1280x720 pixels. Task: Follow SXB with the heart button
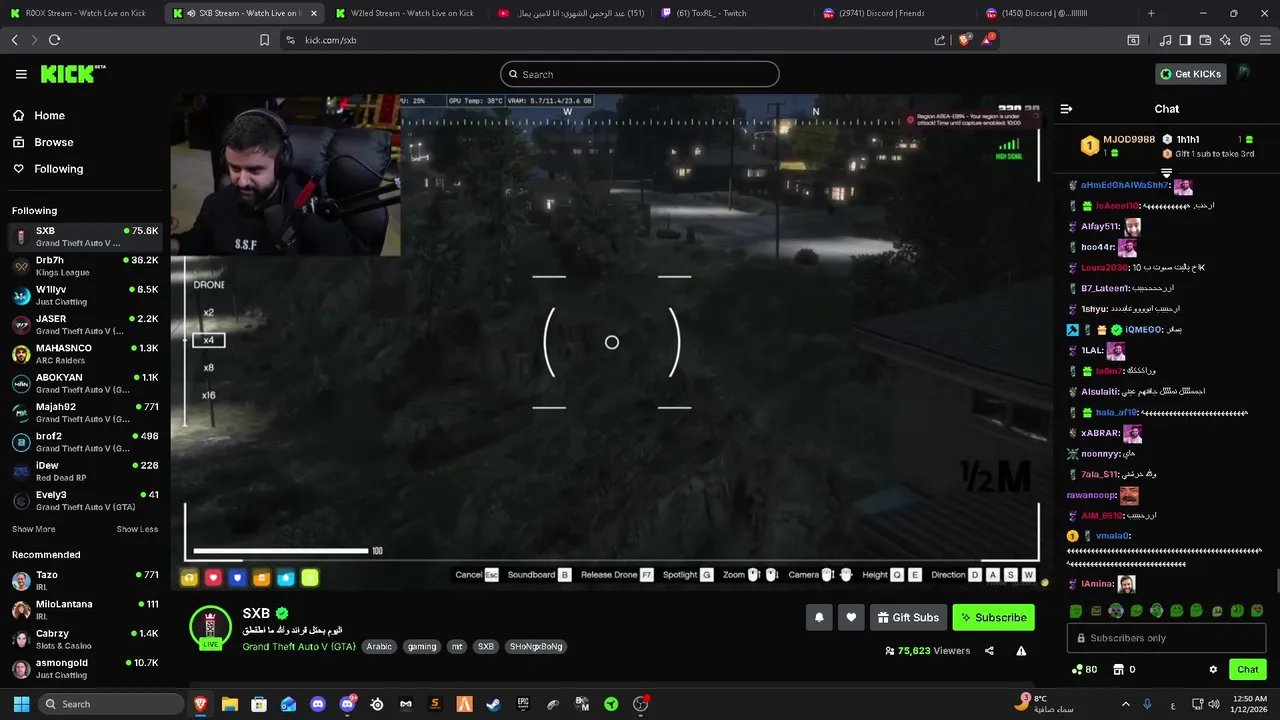tap(851, 618)
